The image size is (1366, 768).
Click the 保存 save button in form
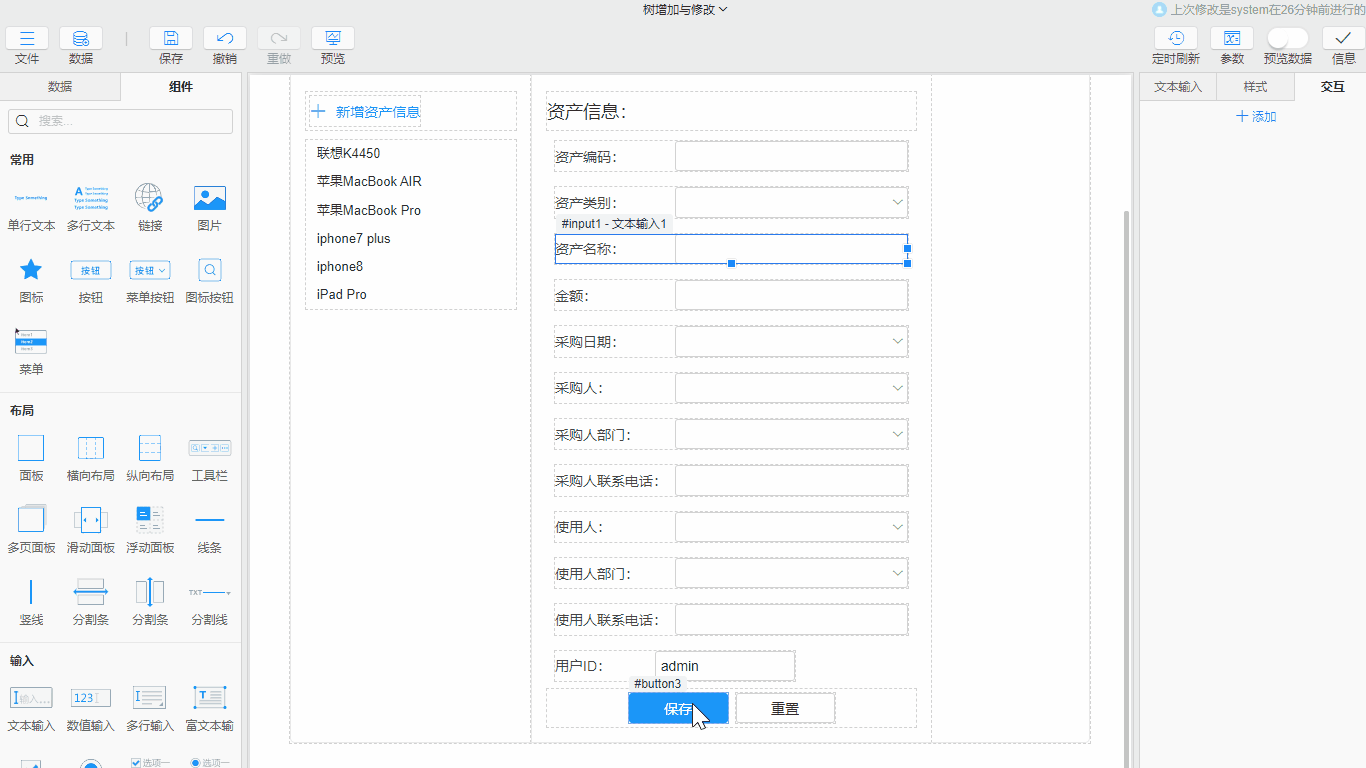(x=678, y=707)
